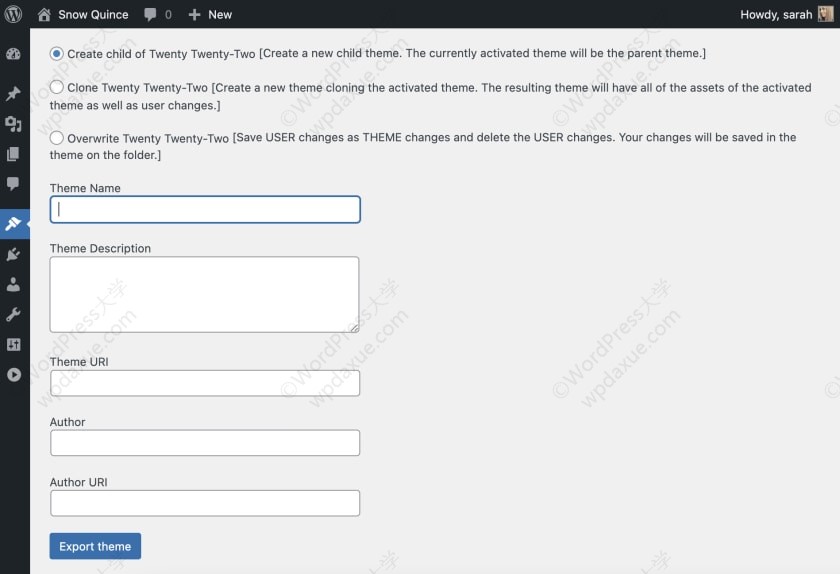Click the Author input field
Viewport: 840px width, 574px height.
[205, 443]
